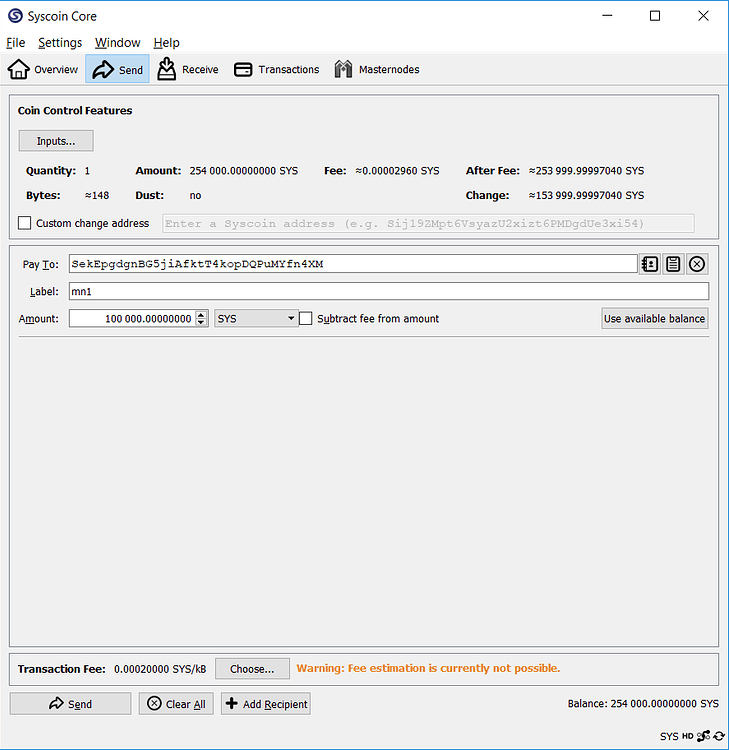Viewport: 729px width, 750px height.
Task: Click the Send button
Action: pos(70,704)
